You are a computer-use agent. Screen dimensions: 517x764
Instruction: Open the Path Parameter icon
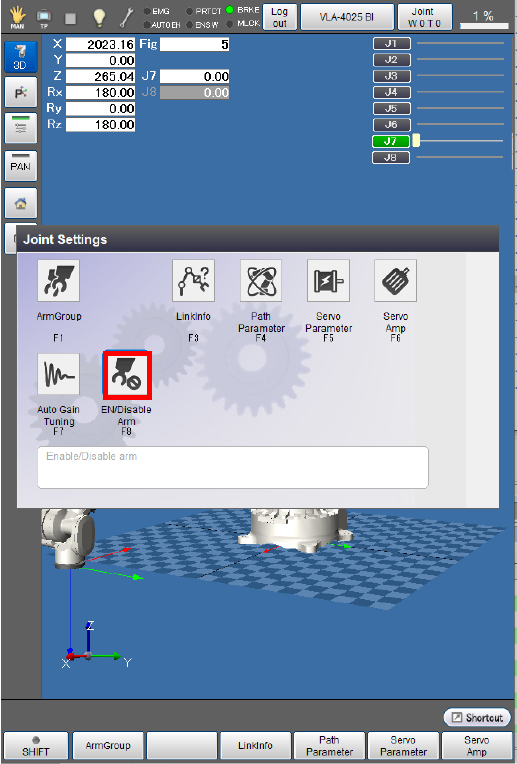(x=261, y=281)
